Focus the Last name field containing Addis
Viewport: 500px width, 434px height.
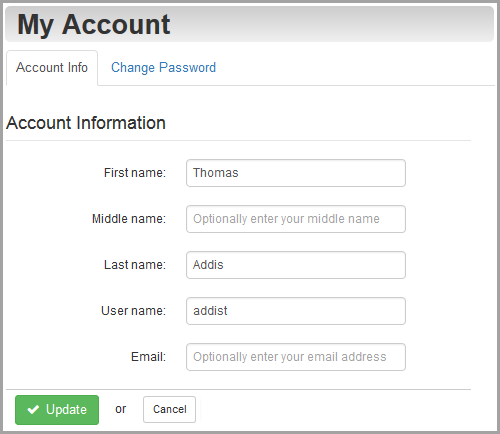296,265
